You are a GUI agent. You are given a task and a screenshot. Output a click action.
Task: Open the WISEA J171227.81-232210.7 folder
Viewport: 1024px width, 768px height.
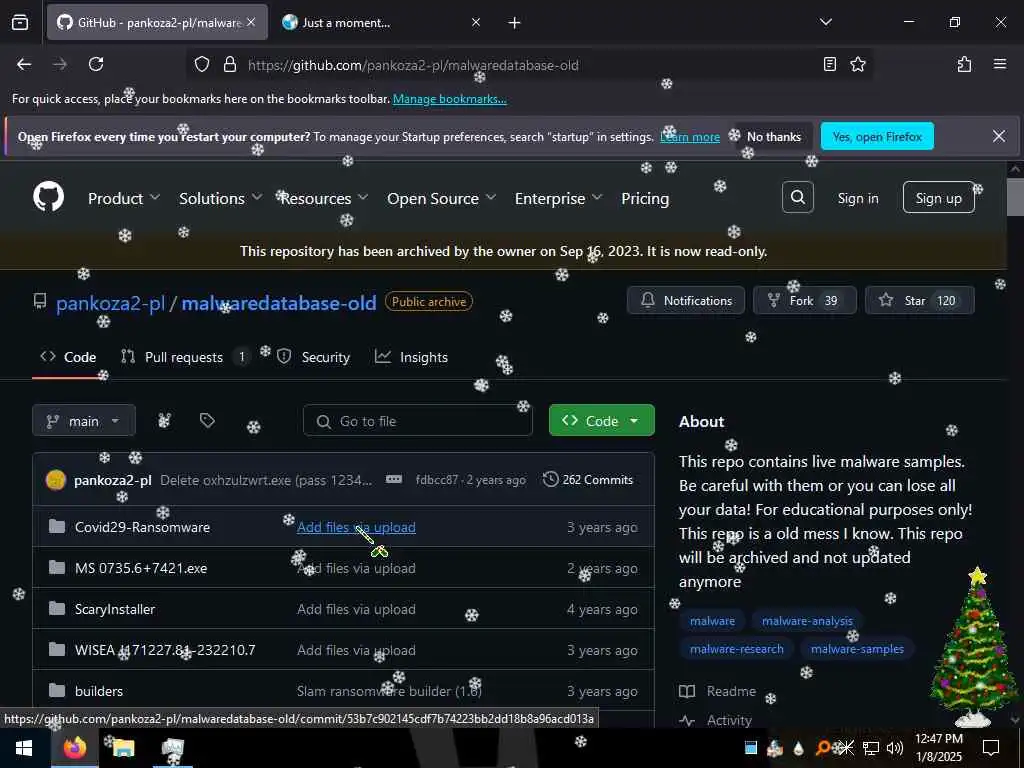(165, 650)
